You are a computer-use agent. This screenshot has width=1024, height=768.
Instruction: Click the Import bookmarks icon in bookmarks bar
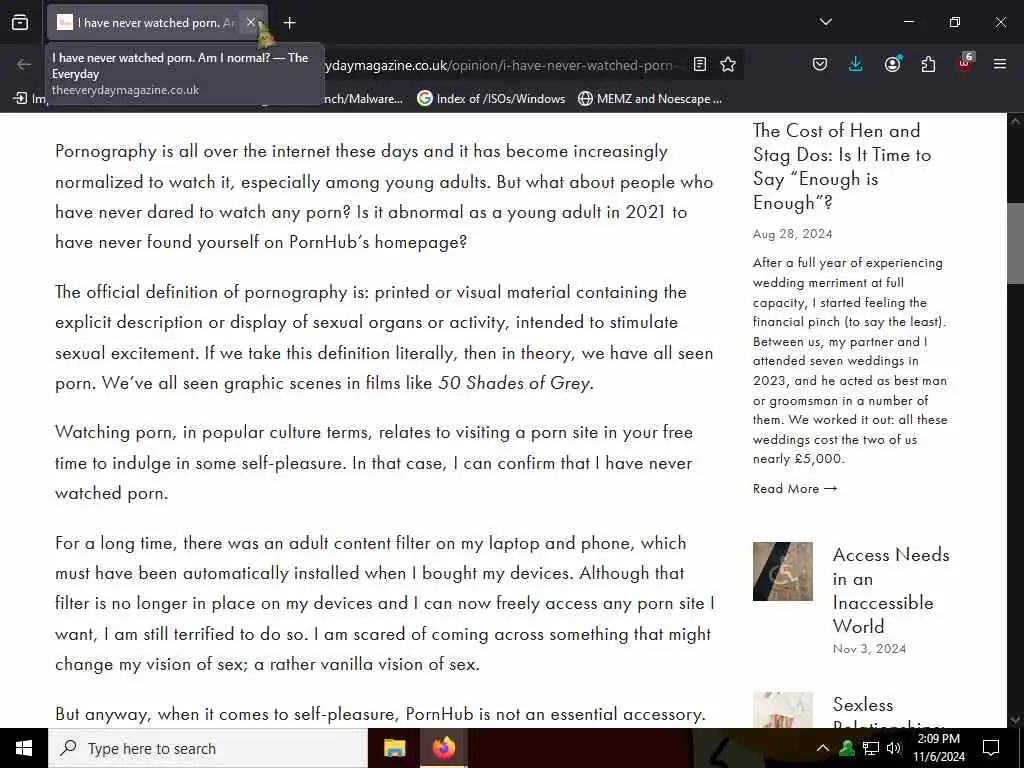pyautogui.click(x=20, y=99)
